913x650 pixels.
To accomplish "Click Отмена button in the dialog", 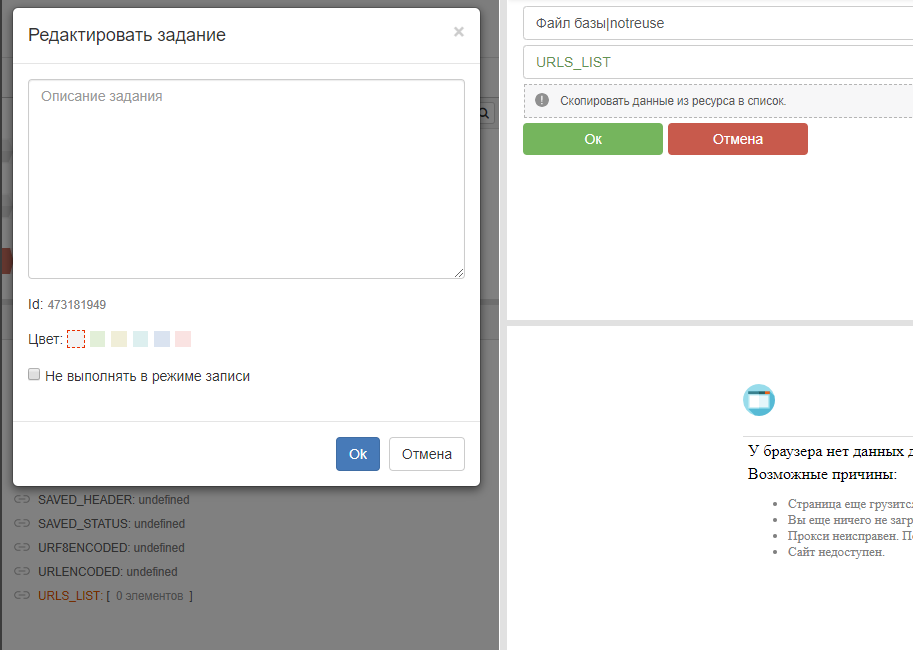I will point(427,454).
